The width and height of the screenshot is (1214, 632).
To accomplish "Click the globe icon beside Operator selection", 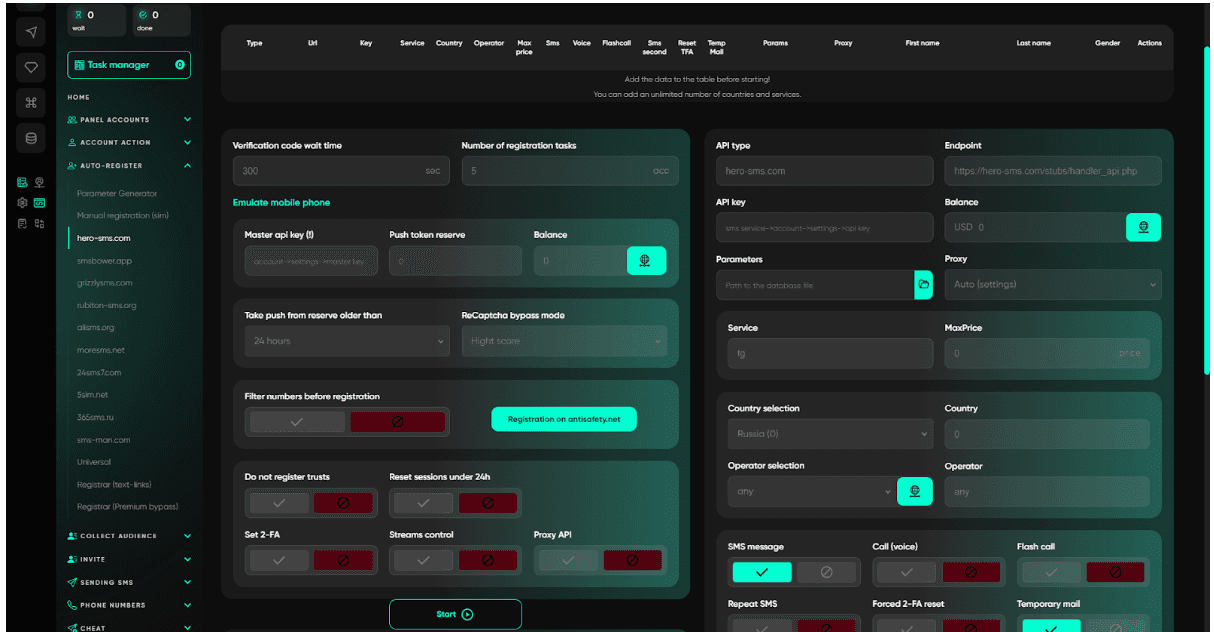I will (x=915, y=491).
